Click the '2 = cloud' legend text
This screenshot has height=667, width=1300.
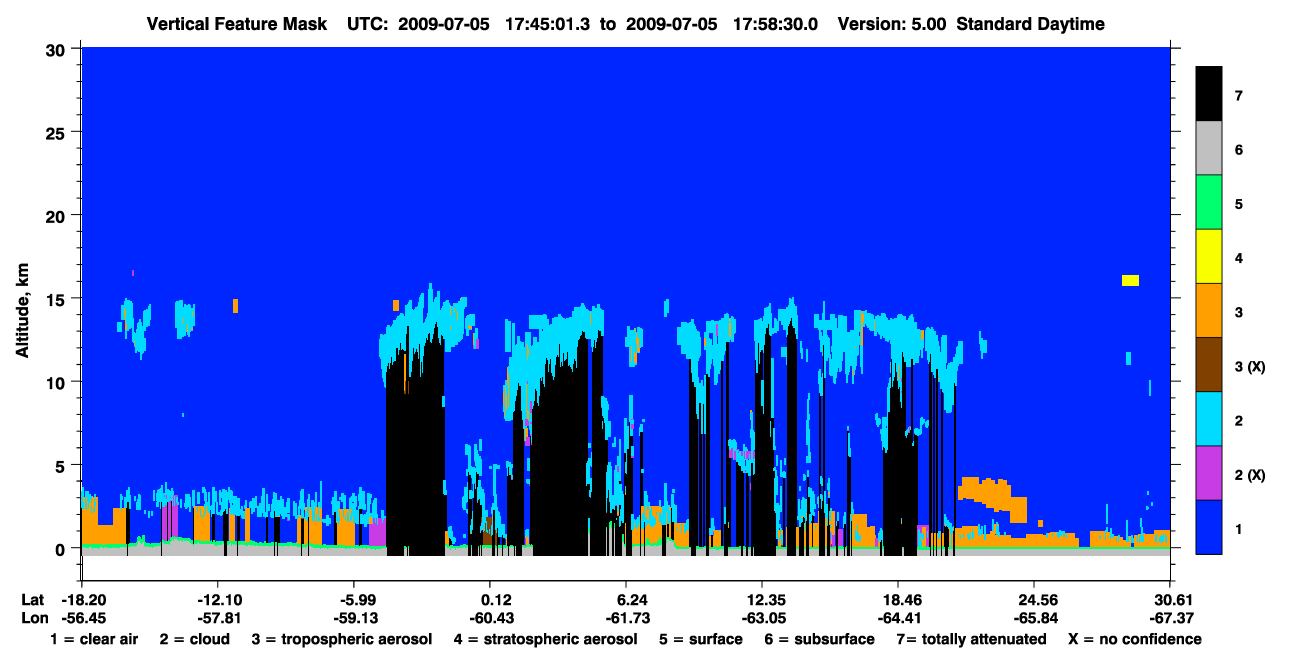(194, 639)
